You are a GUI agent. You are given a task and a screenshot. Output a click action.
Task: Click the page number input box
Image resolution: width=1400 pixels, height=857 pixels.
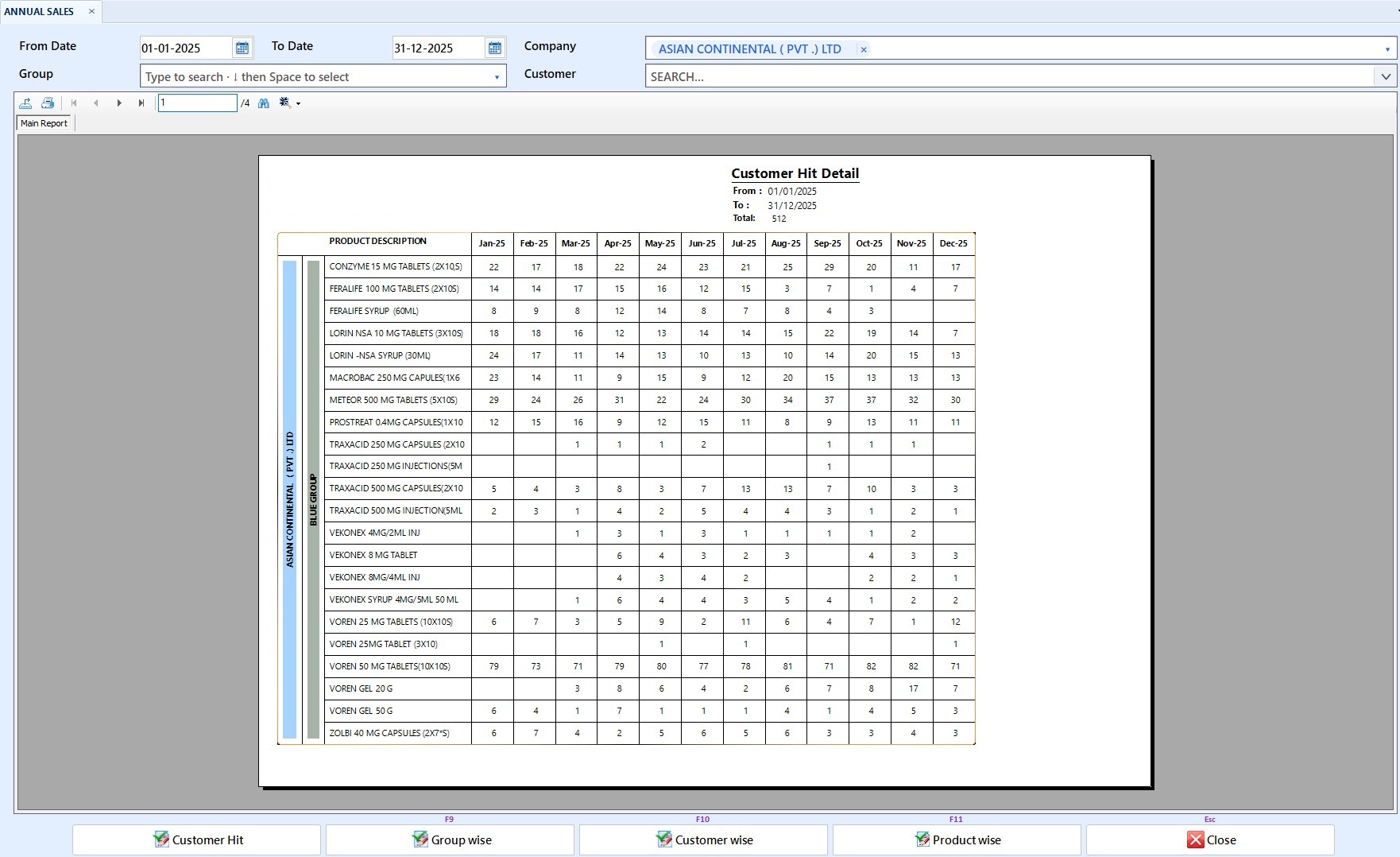coord(197,103)
